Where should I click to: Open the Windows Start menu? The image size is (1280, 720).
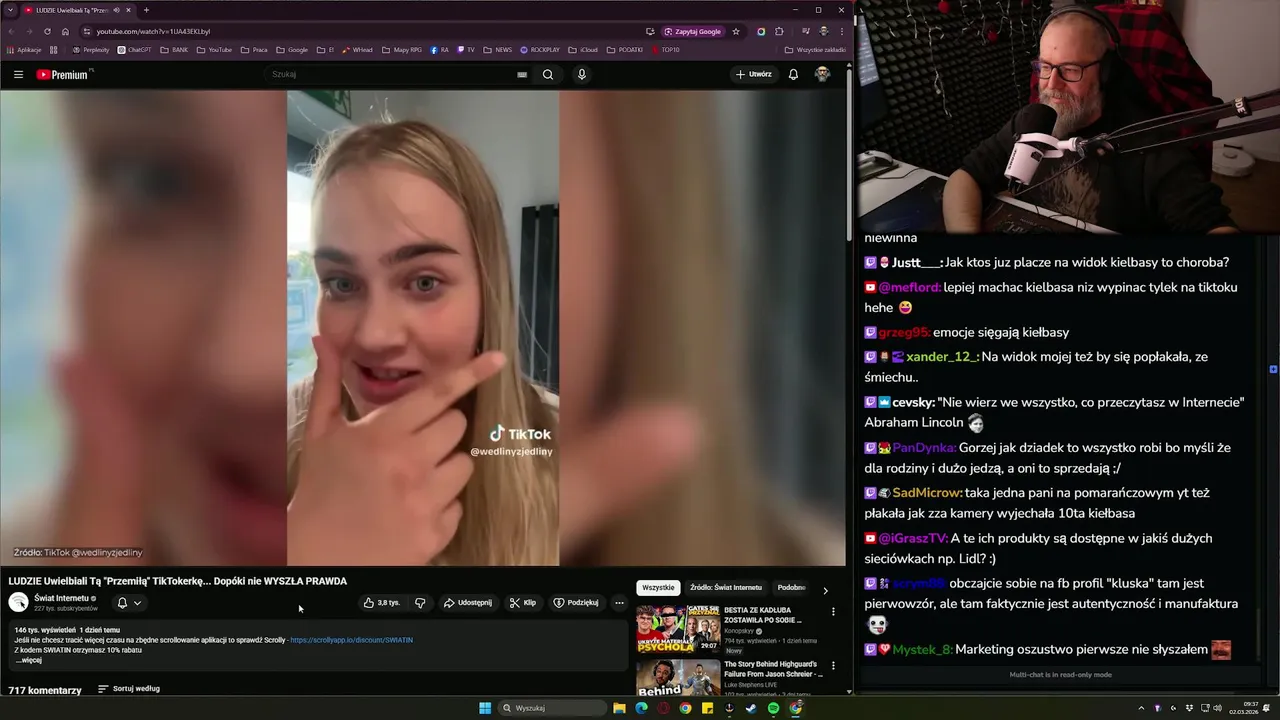click(485, 708)
